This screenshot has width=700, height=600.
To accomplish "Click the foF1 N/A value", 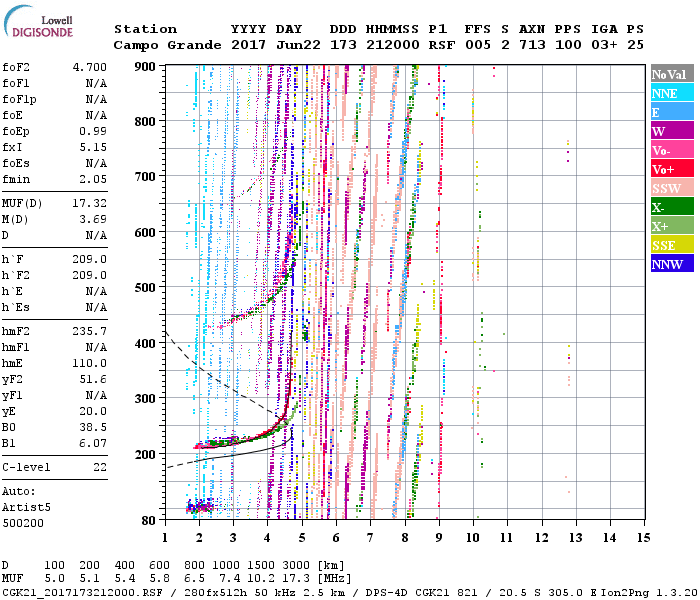I will (x=96, y=83).
